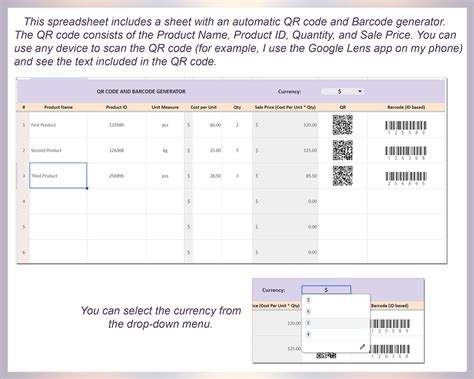Click row number 6 in the # column
Screen dimensions: 474x379
pyautogui.click(x=24, y=252)
